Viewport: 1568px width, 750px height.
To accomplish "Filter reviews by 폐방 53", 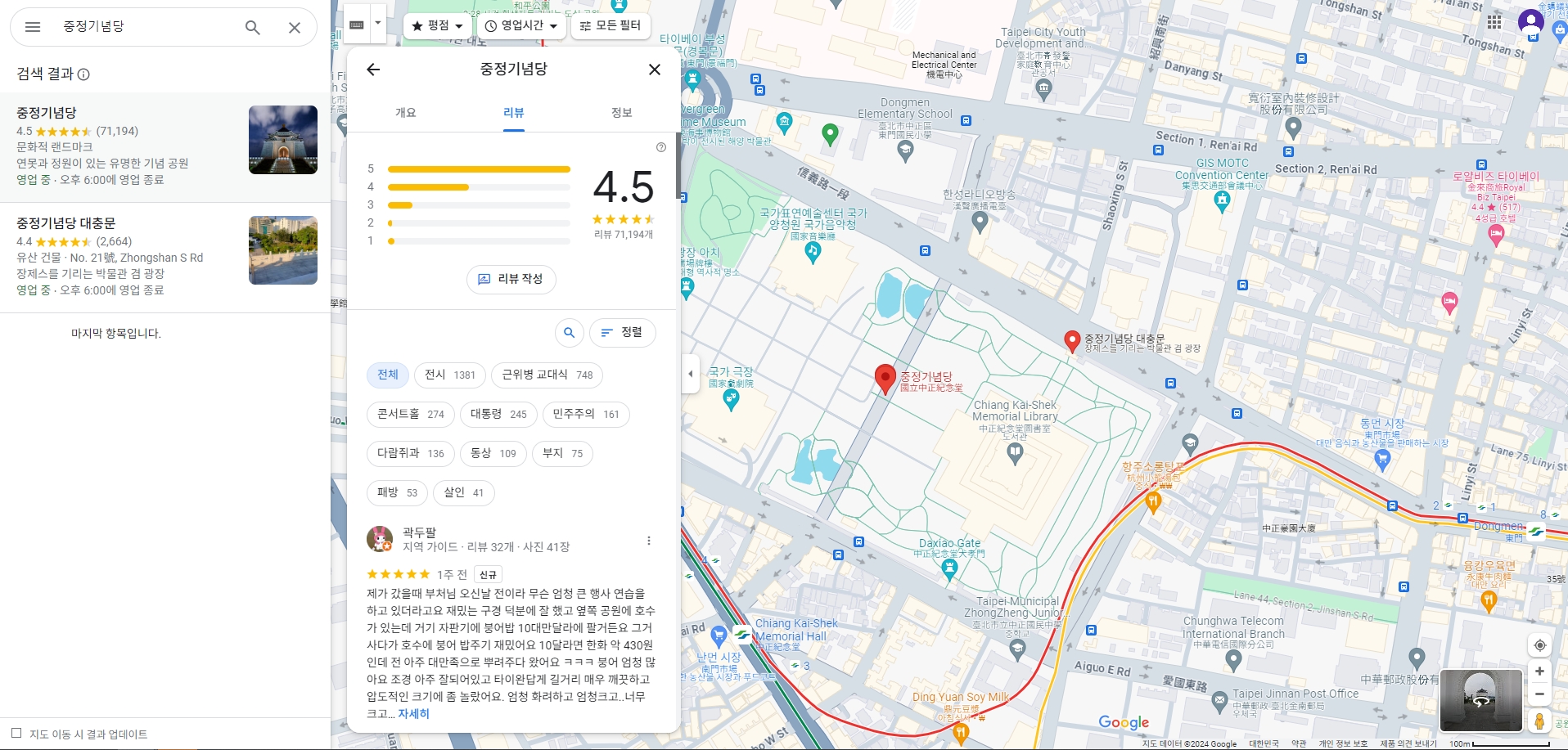I will click(398, 493).
